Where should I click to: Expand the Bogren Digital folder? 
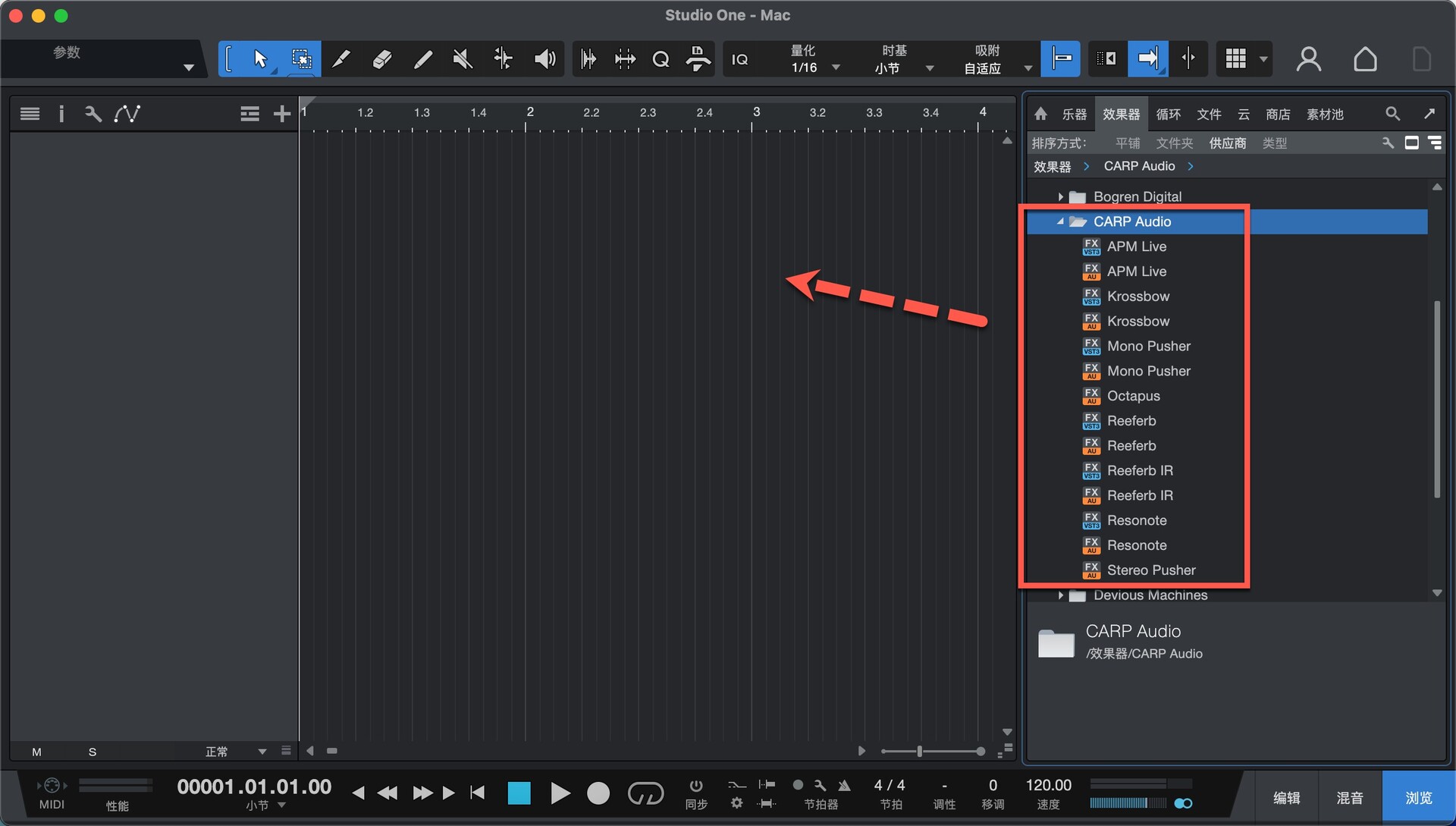[1060, 197]
